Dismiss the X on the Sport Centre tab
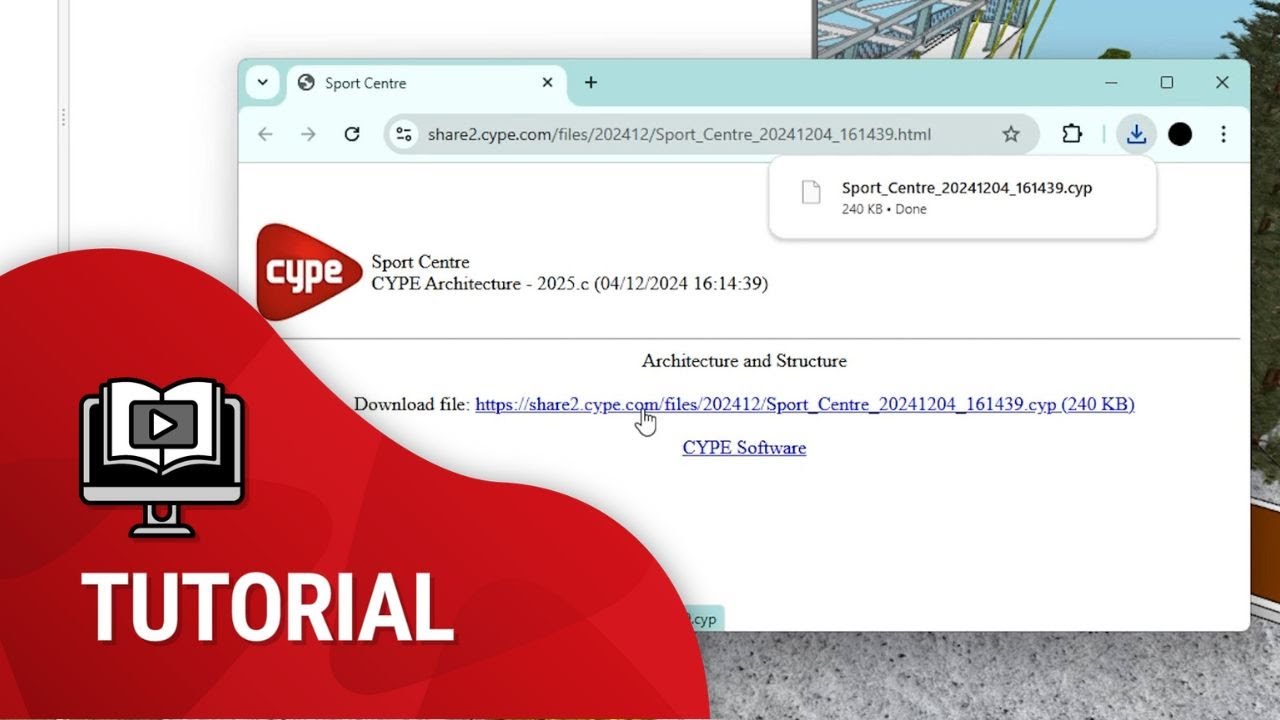The image size is (1280, 720). tap(547, 83)
